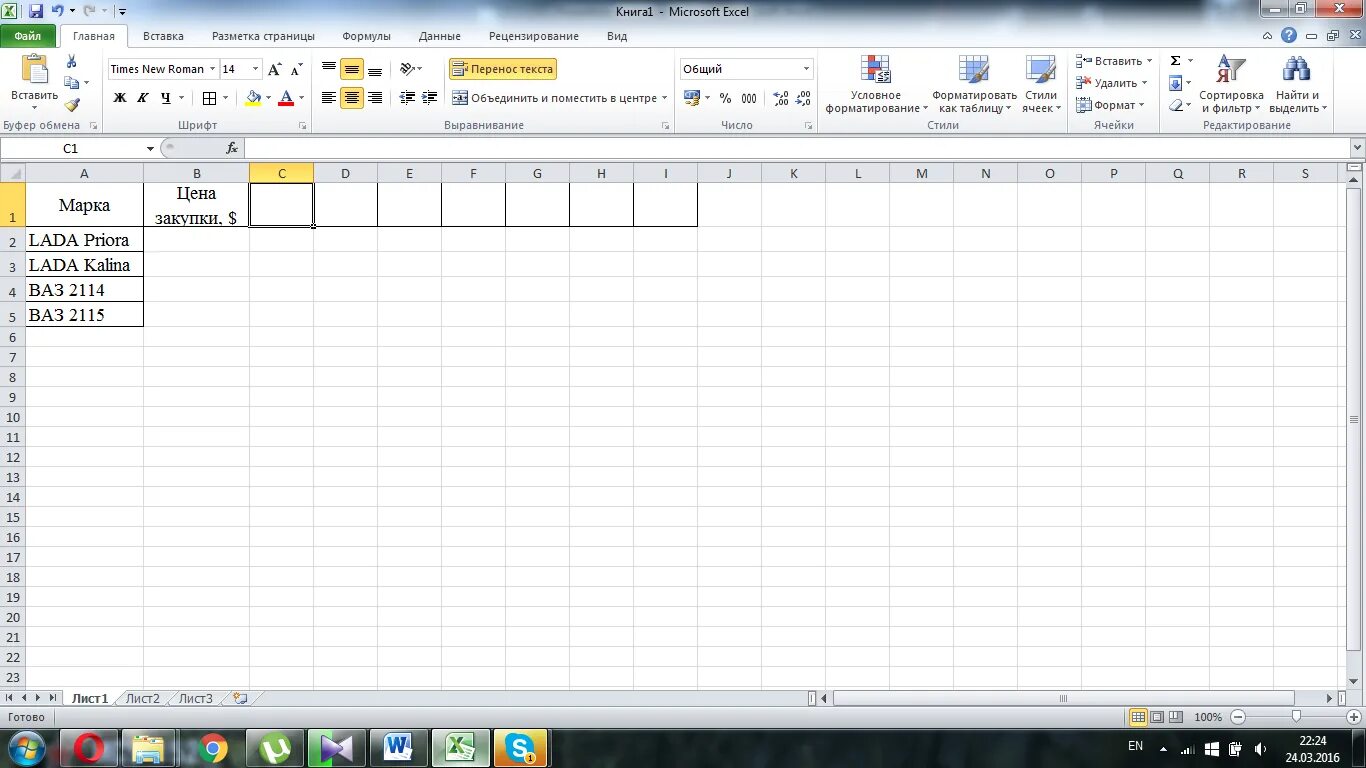Toggle bottom vertical alignment

pyautogui.click(x=375, y=69)
